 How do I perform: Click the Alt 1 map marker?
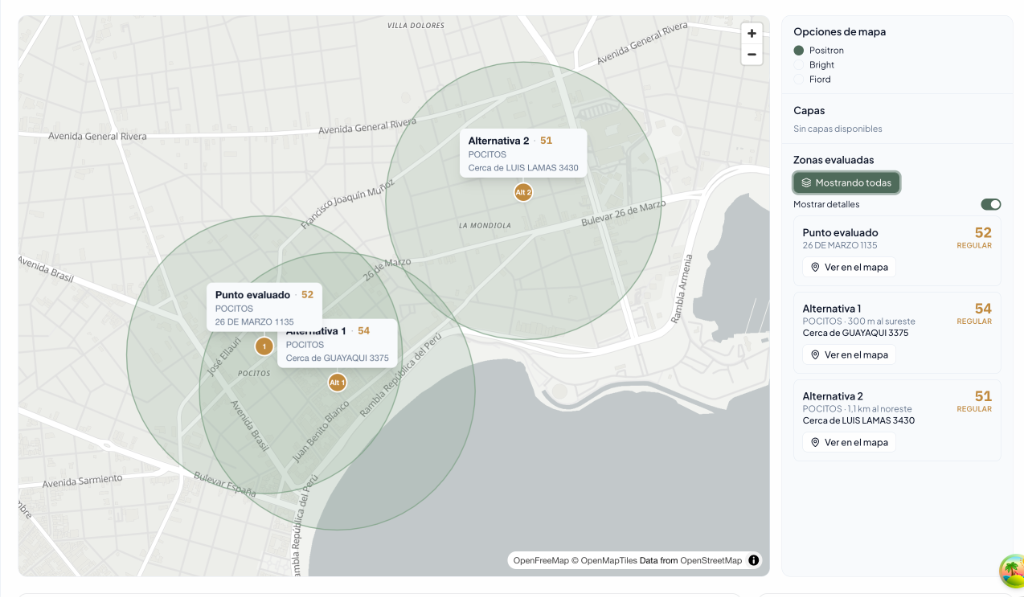coord(337,382)
